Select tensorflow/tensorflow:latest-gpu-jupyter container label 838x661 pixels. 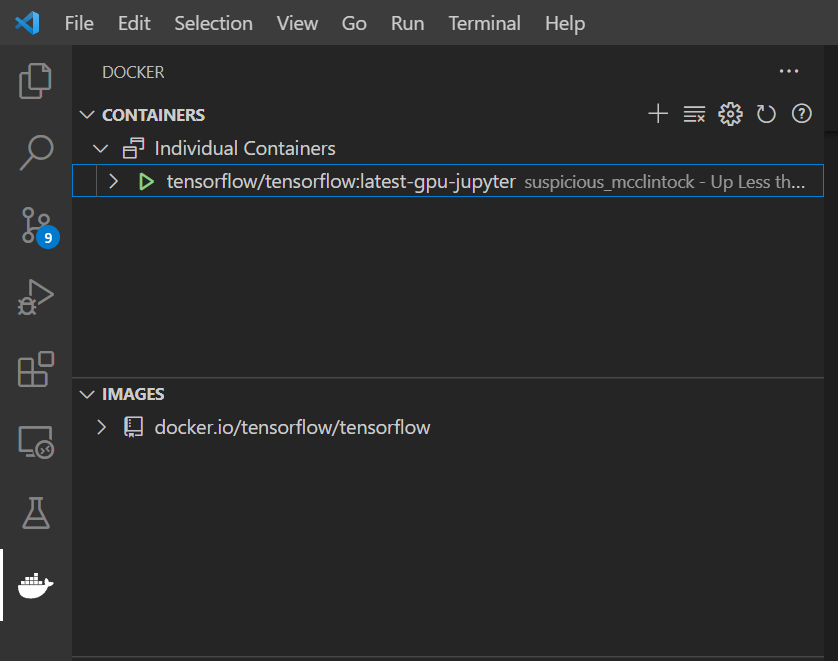(x=341, y=182)
